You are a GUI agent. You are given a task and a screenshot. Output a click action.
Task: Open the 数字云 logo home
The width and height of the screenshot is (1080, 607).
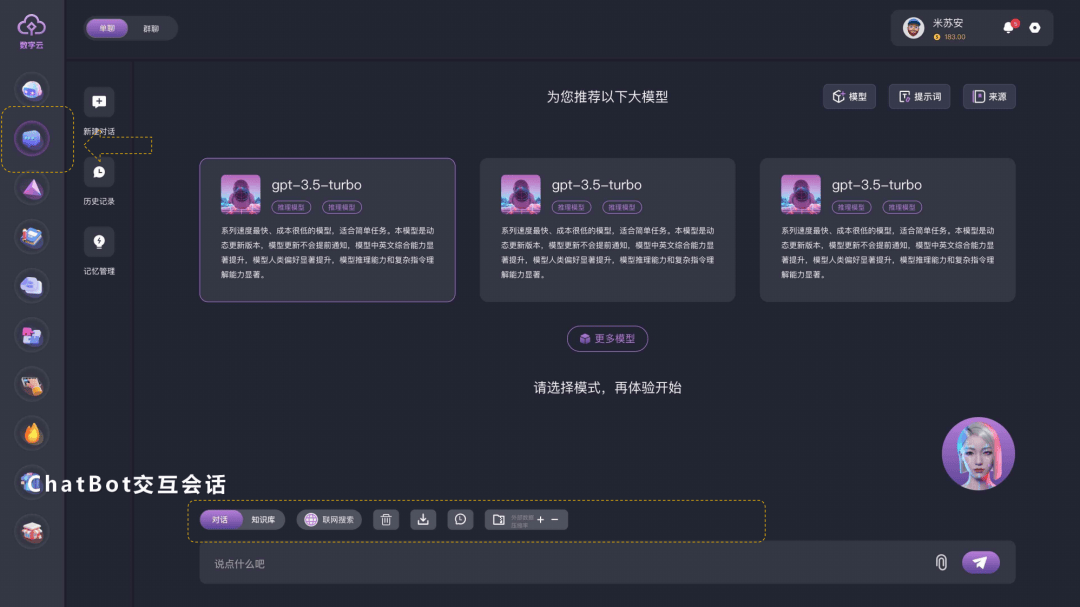(x=31, y=32)
